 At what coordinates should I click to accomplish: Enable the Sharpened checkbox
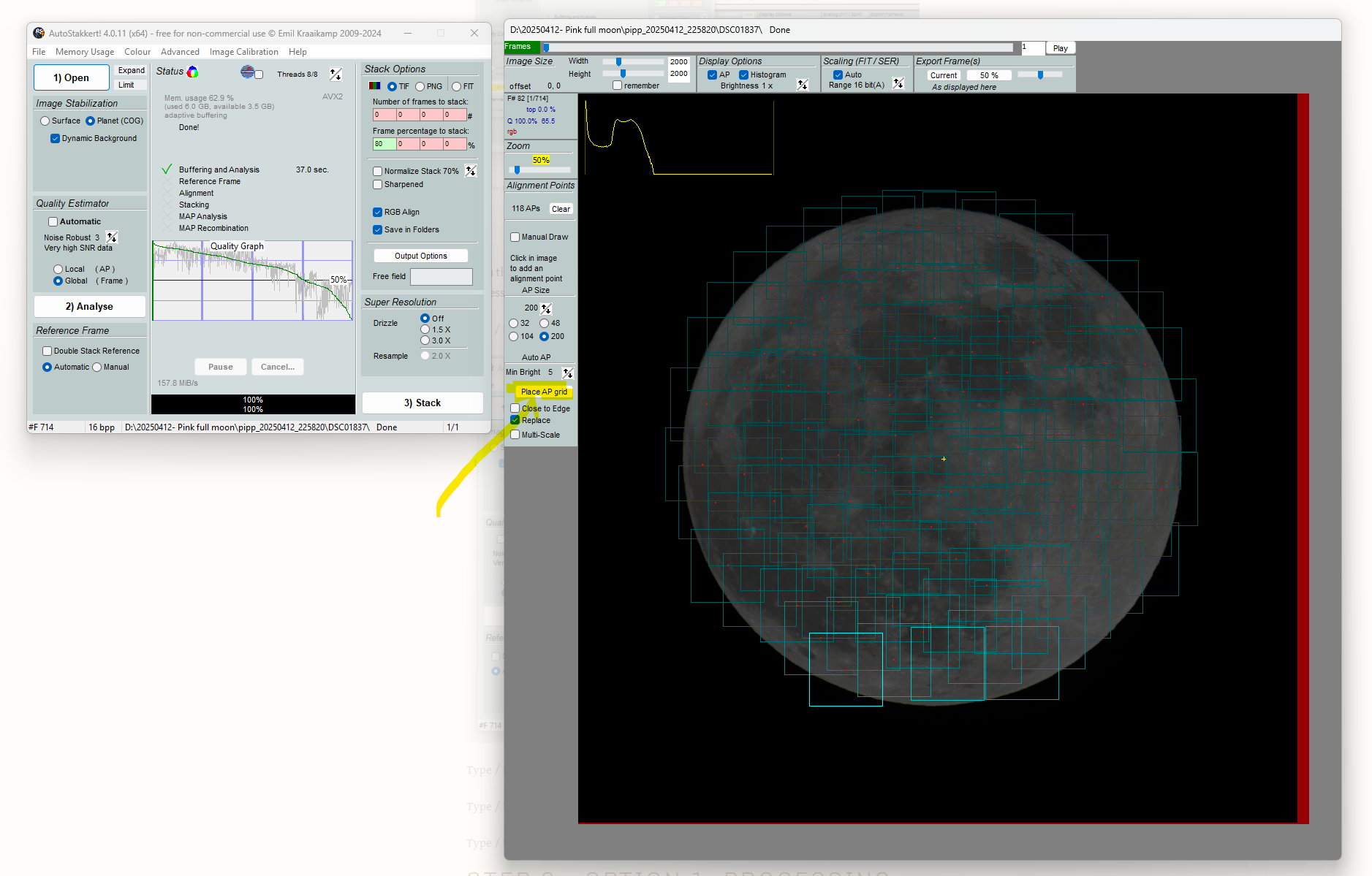pos(378,184)
